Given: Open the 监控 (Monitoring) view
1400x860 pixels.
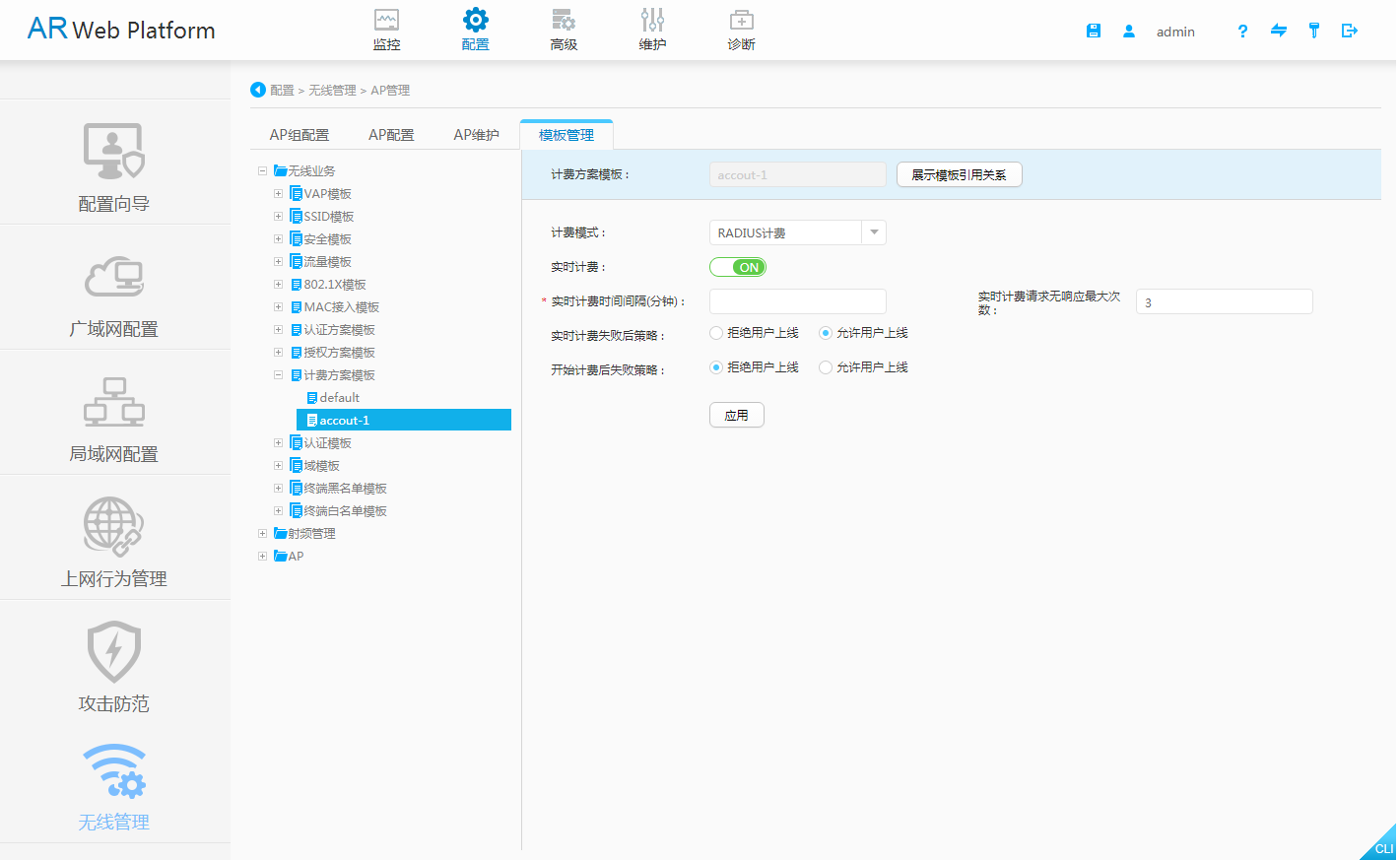Looking at the screenshot, I should [386, 28].
